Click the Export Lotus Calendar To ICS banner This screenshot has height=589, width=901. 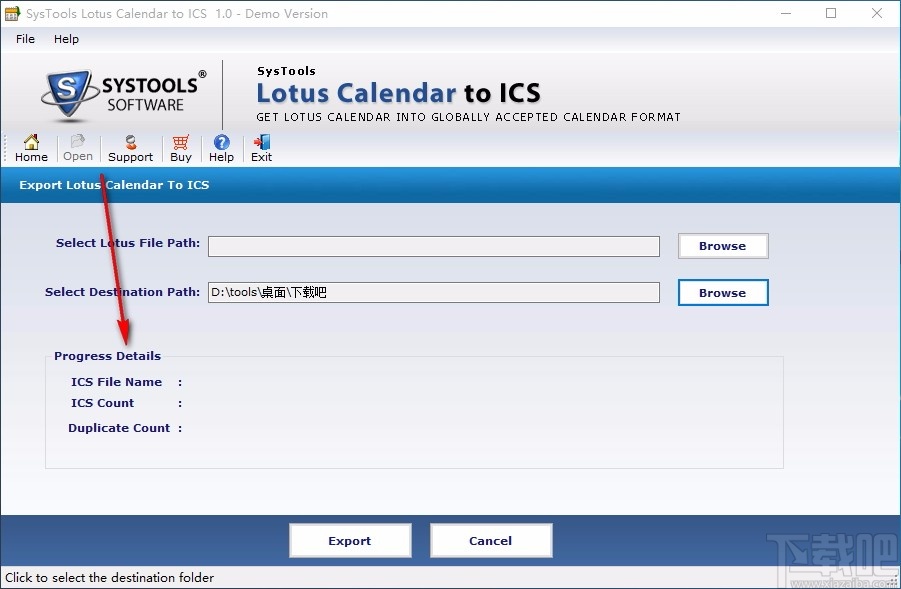pyautogui.click(x=113, y=184)
